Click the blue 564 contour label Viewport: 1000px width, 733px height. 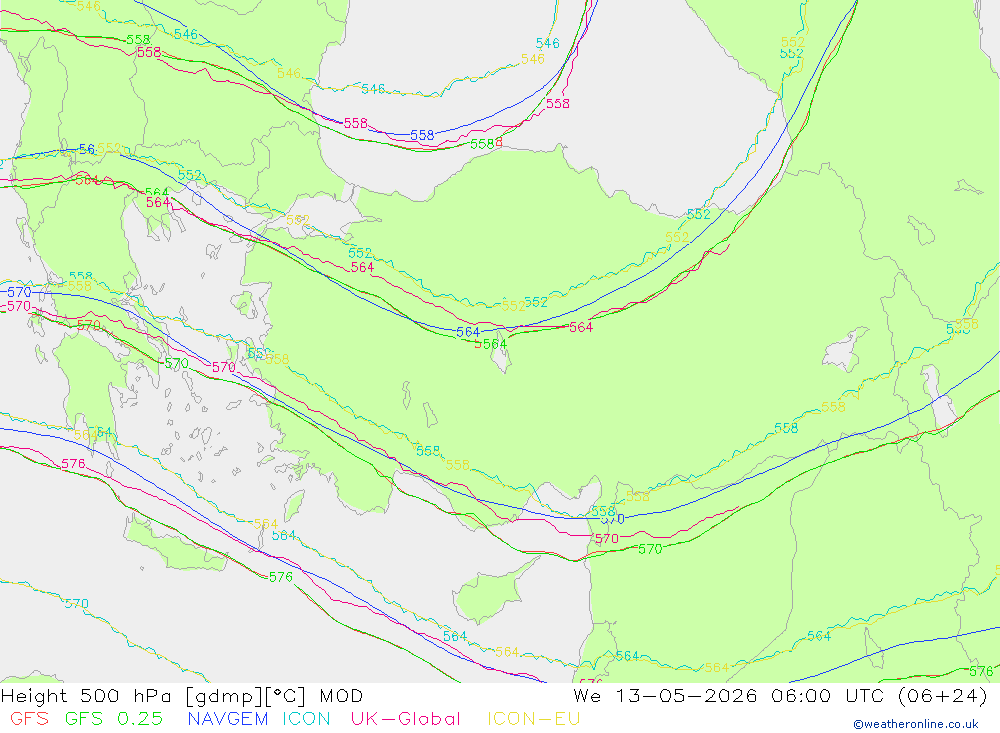coord(468,332)
